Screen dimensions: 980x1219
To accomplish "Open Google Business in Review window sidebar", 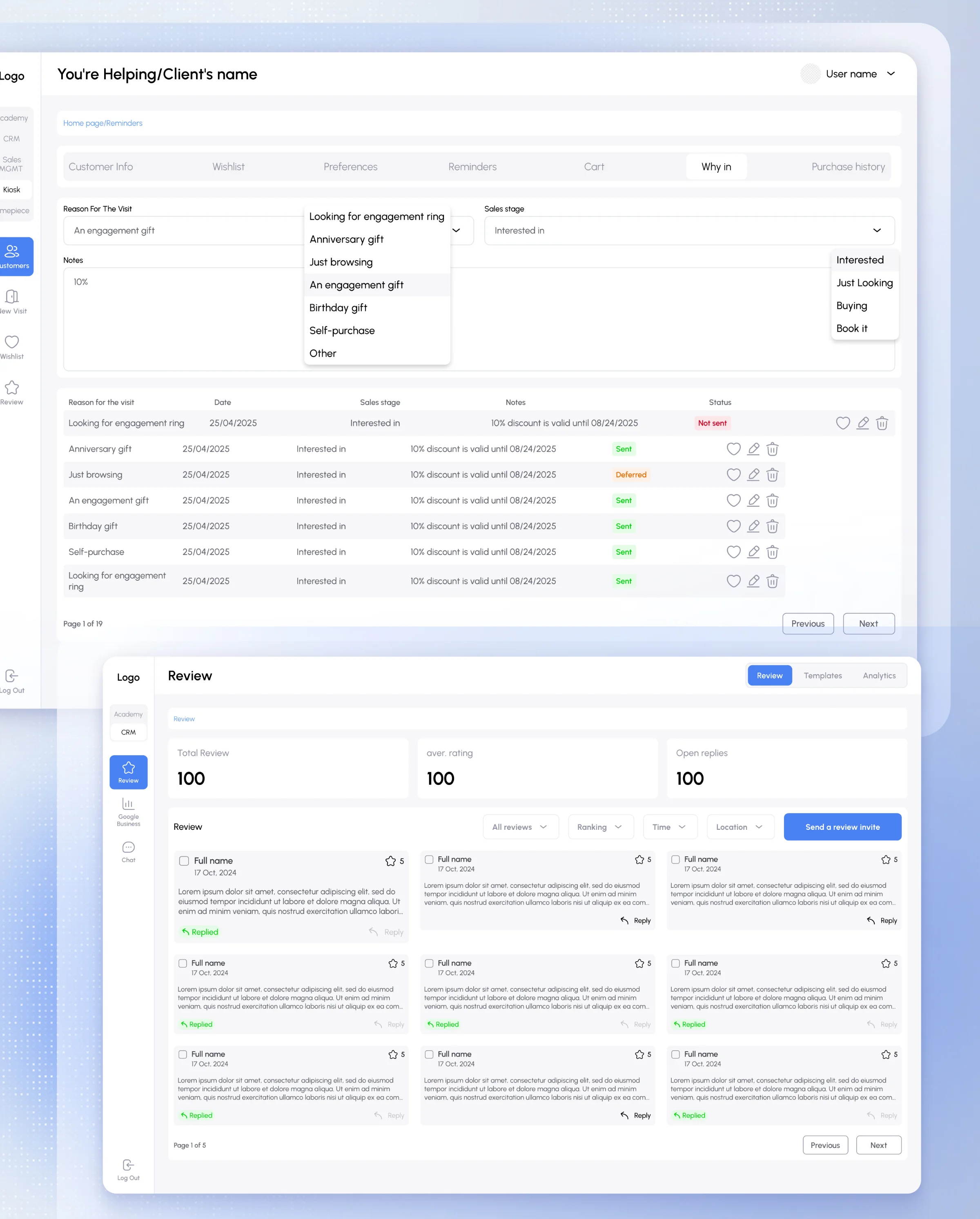I will click(x=128, y=813).
